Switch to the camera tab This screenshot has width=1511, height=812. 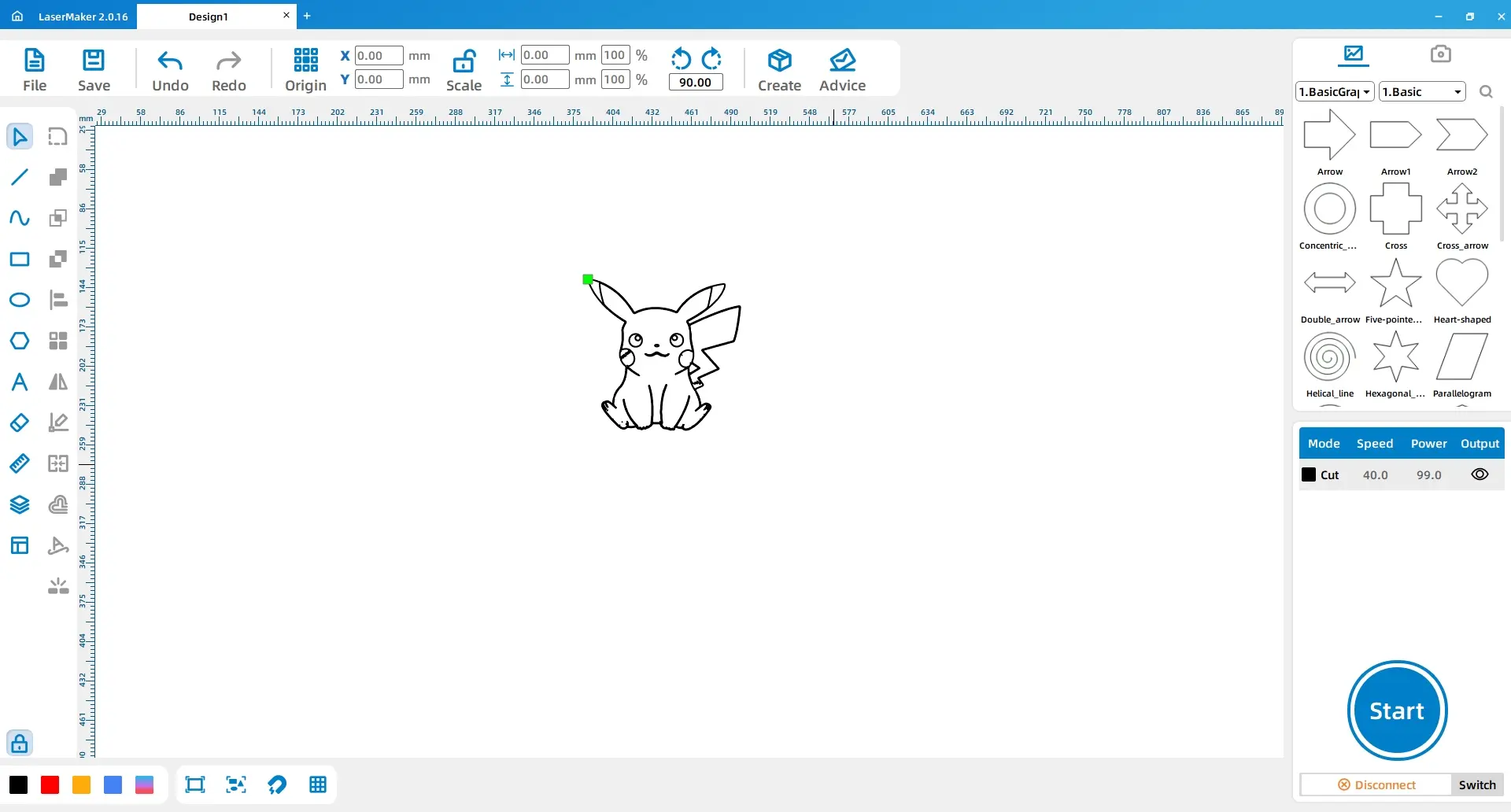pos(1440,54)
